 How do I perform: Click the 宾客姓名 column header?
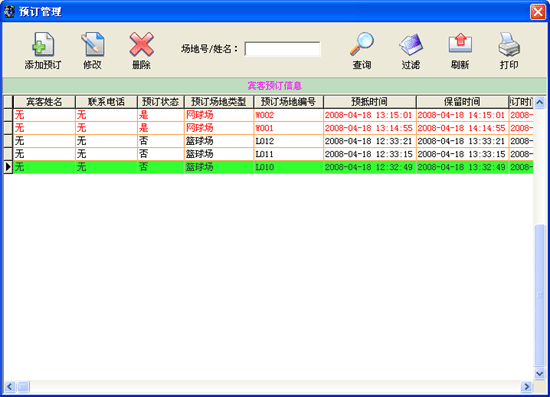coord(44,102)
